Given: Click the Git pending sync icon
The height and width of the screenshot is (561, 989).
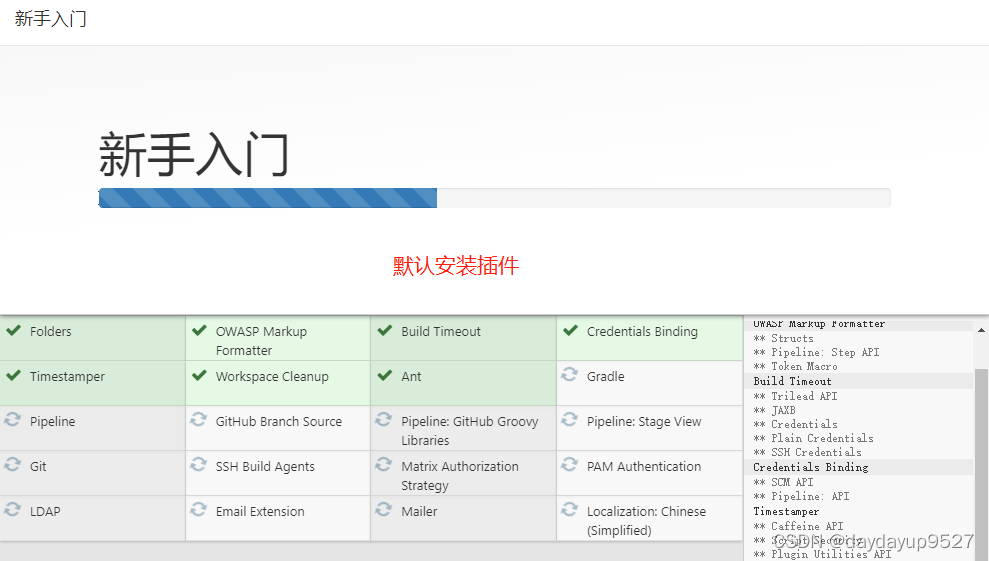Looking at the screenshot, I should [x=13, y=464].
